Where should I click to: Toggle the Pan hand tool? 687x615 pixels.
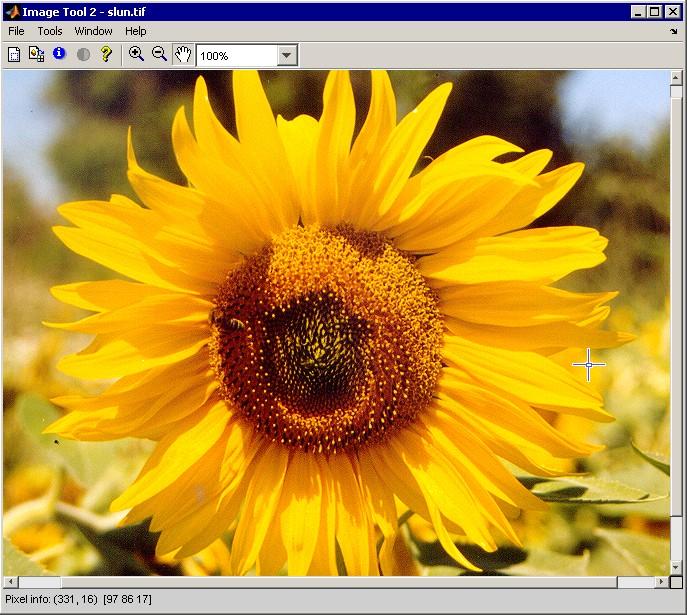click(183, 55)
